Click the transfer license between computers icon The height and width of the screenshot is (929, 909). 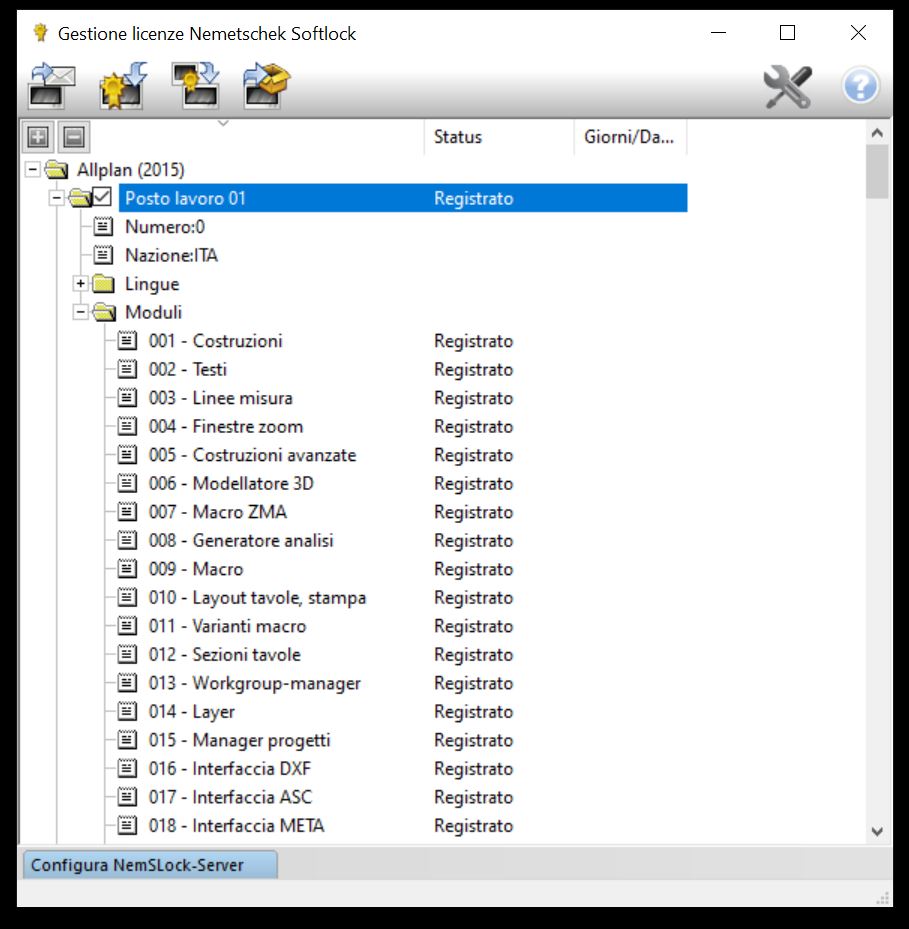point(195,86)
